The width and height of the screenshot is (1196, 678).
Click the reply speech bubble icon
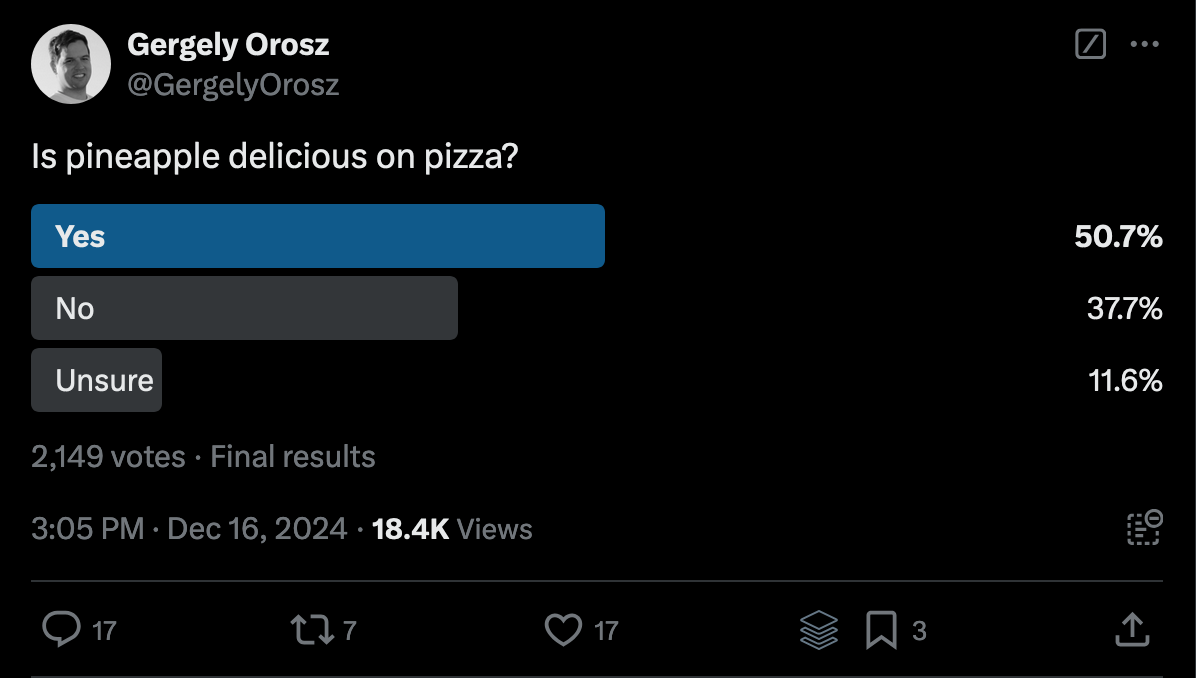click(x=62, y=630)
